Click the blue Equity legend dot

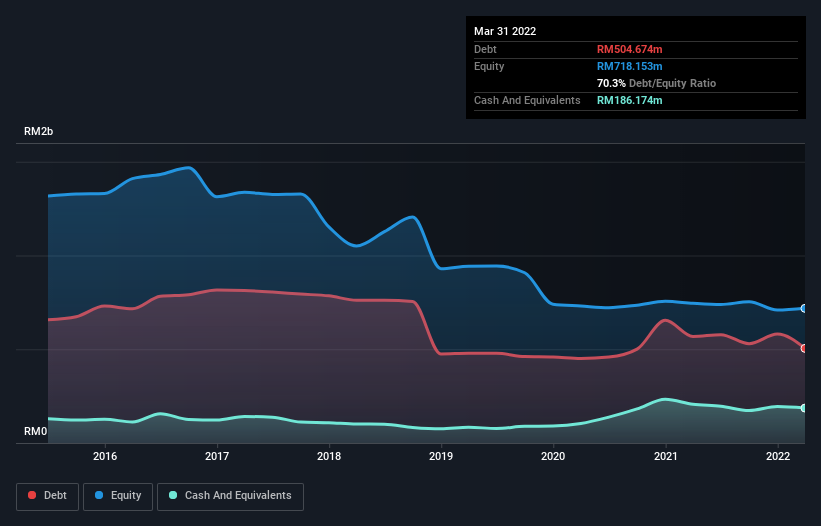point(100,496)
